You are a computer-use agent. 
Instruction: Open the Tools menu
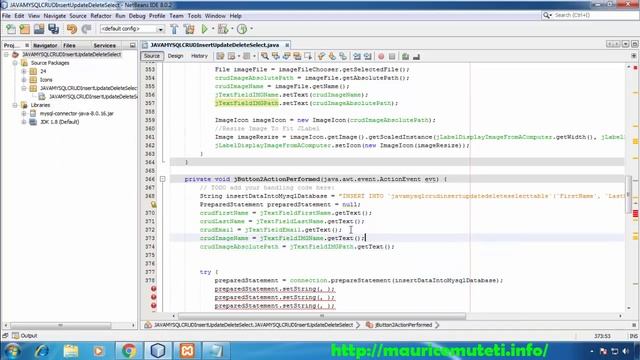tap(194, 16)
